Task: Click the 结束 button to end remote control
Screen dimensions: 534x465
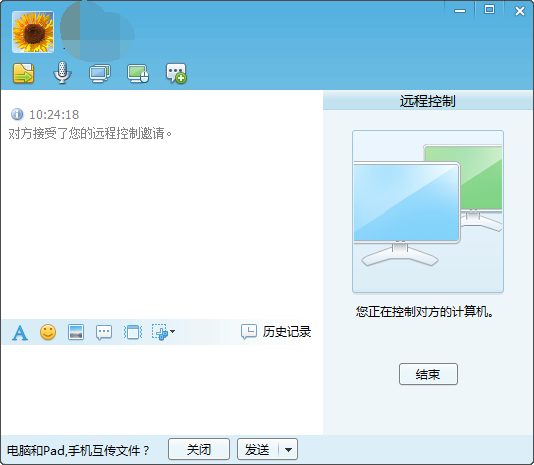Action: tap(428, 374)
